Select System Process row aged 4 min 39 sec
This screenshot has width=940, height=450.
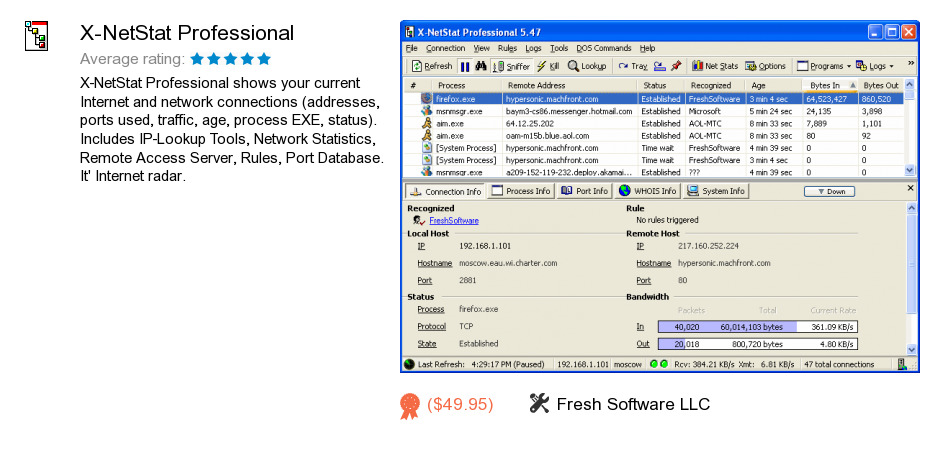tap(653, 148)
